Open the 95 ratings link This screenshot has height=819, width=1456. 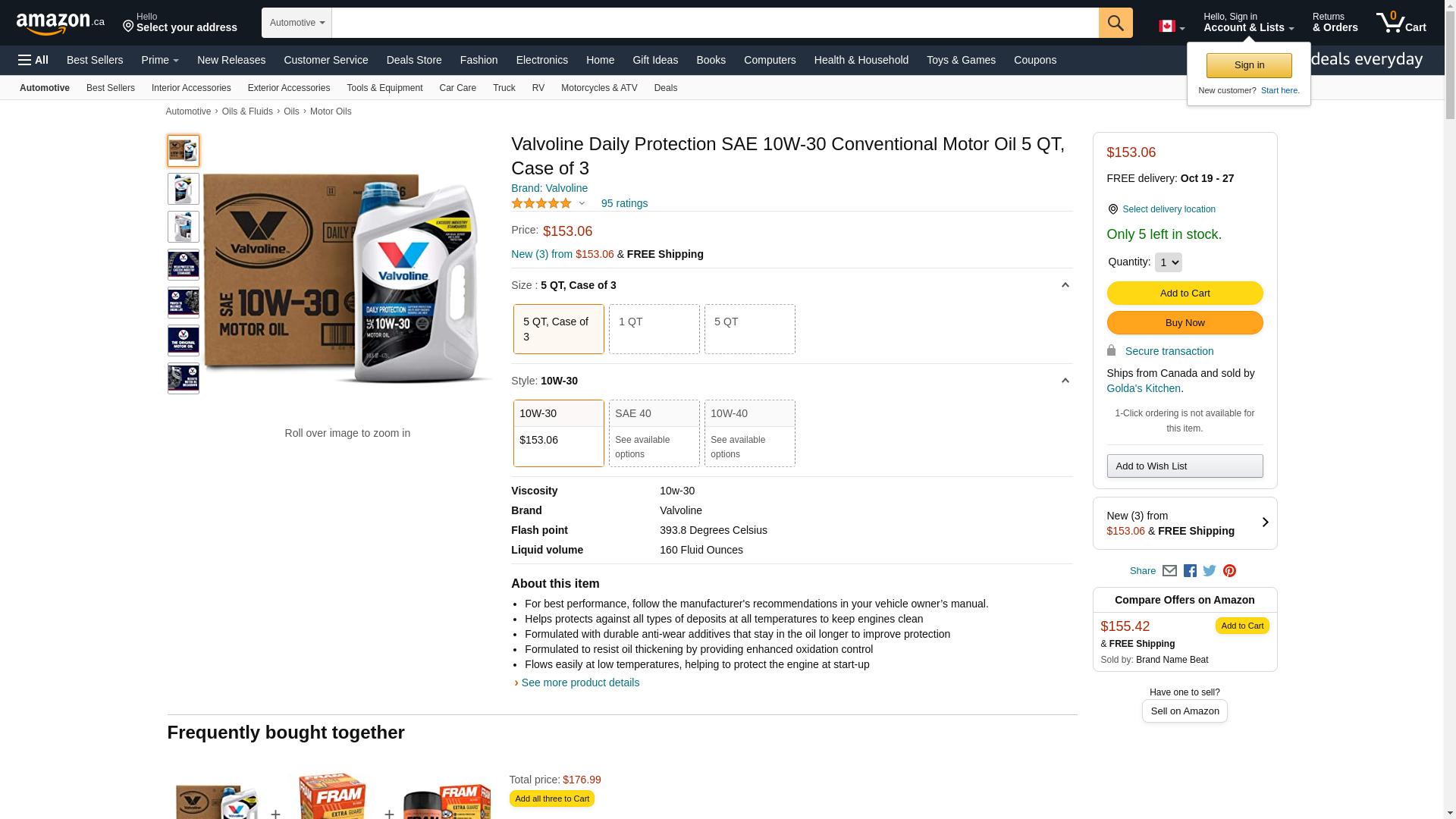[624, 203]
